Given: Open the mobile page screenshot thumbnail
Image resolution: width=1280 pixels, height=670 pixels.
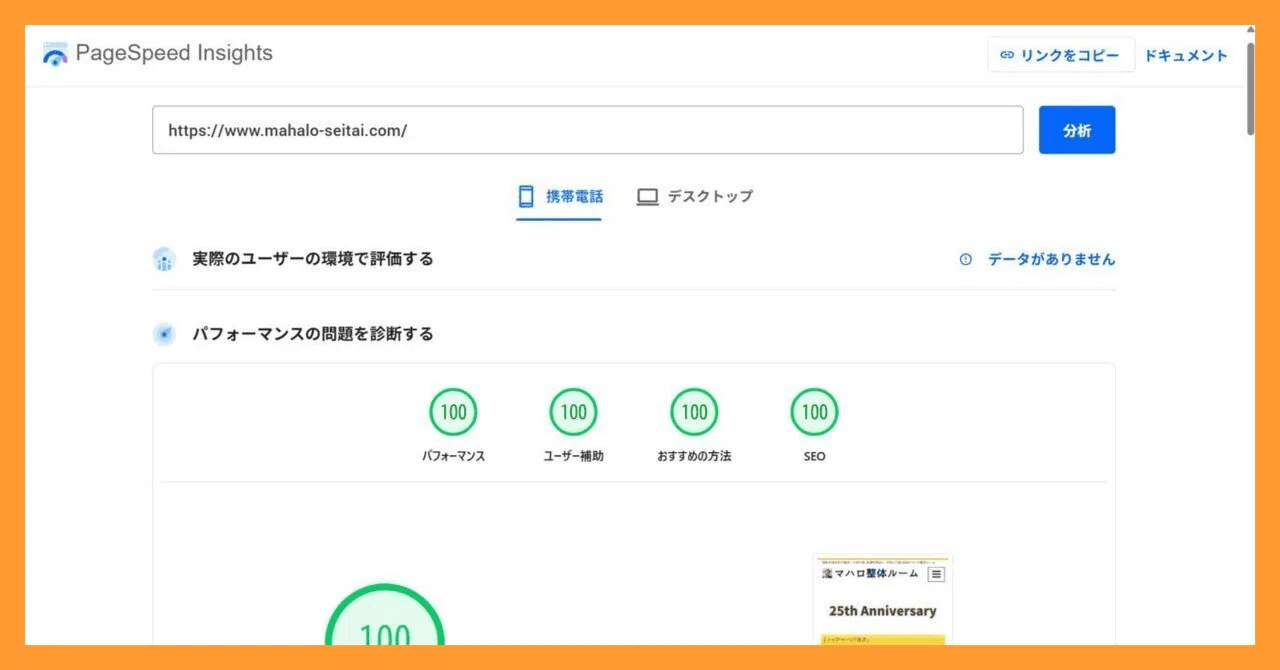Looking at the screenshot, I should [883, 600].
